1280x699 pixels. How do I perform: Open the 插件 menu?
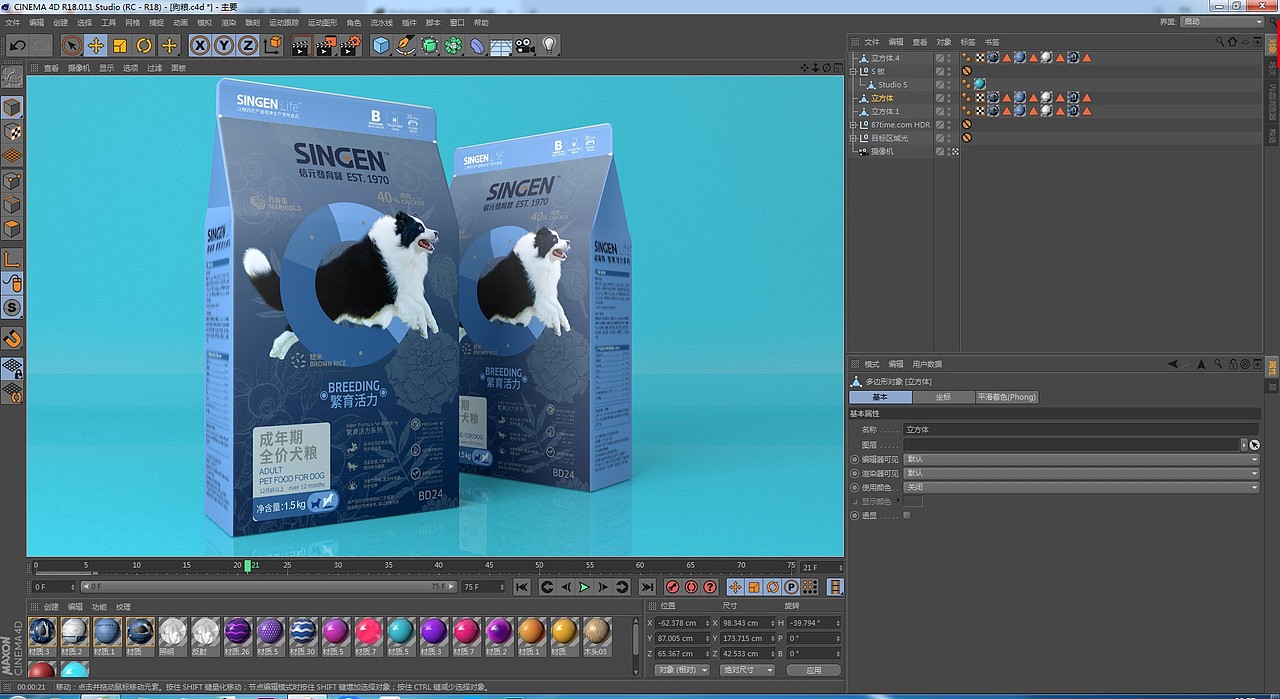[409, 22]
